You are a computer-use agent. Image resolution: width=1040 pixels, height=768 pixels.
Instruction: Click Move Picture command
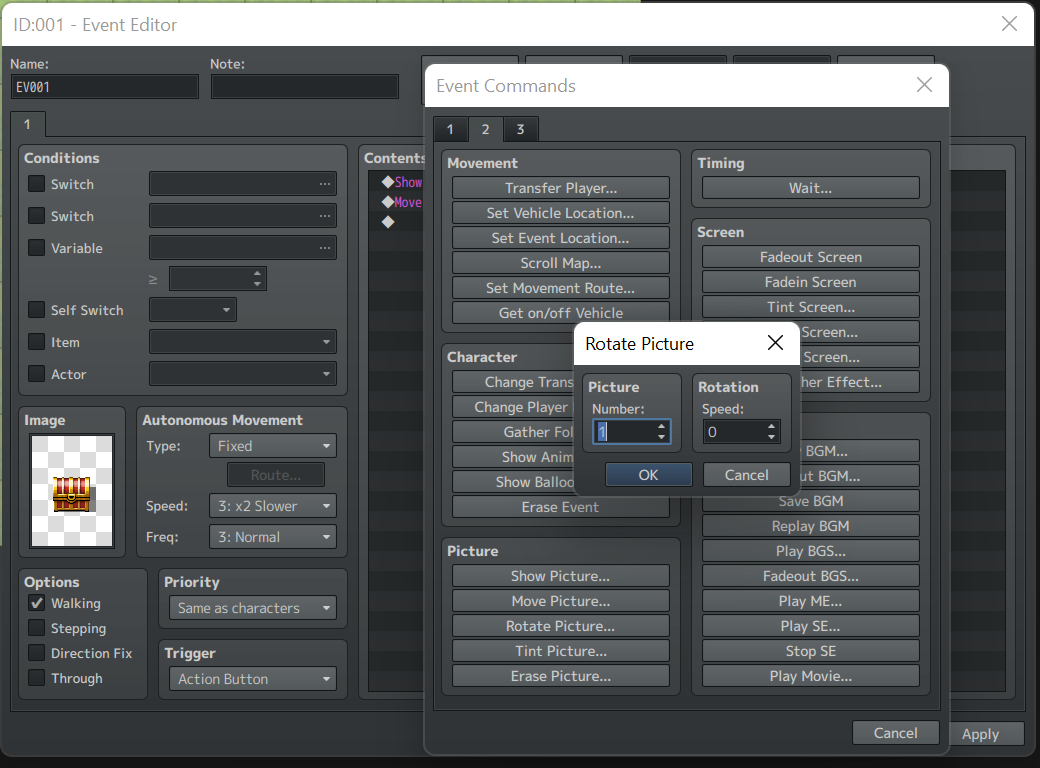tap(560, 601)
